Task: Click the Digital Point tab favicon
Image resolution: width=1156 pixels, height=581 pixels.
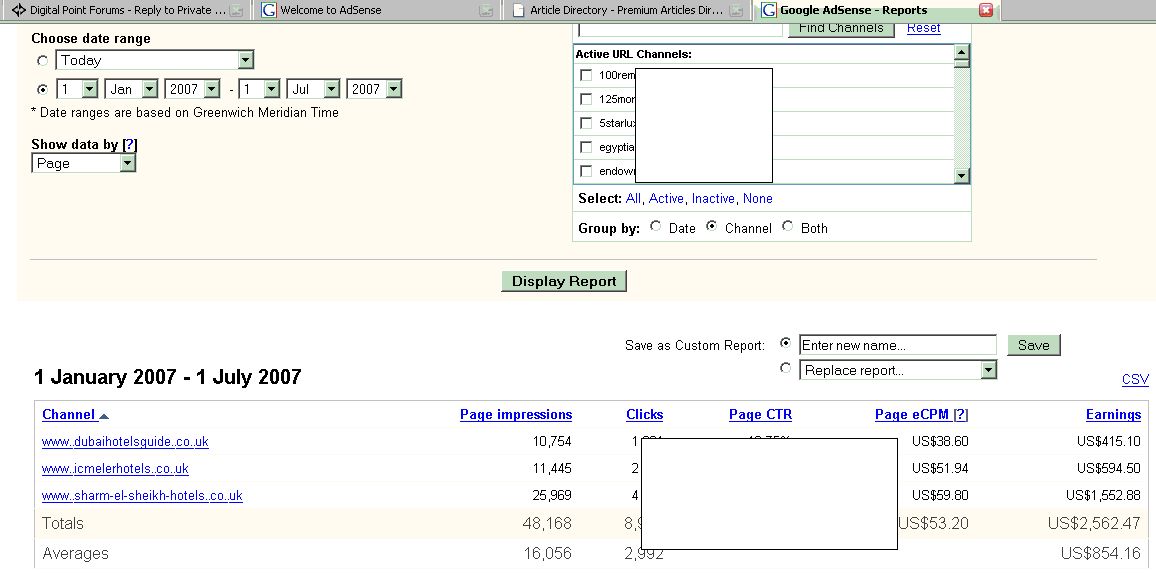Action: pyautogui.click(x=18, y=10)
